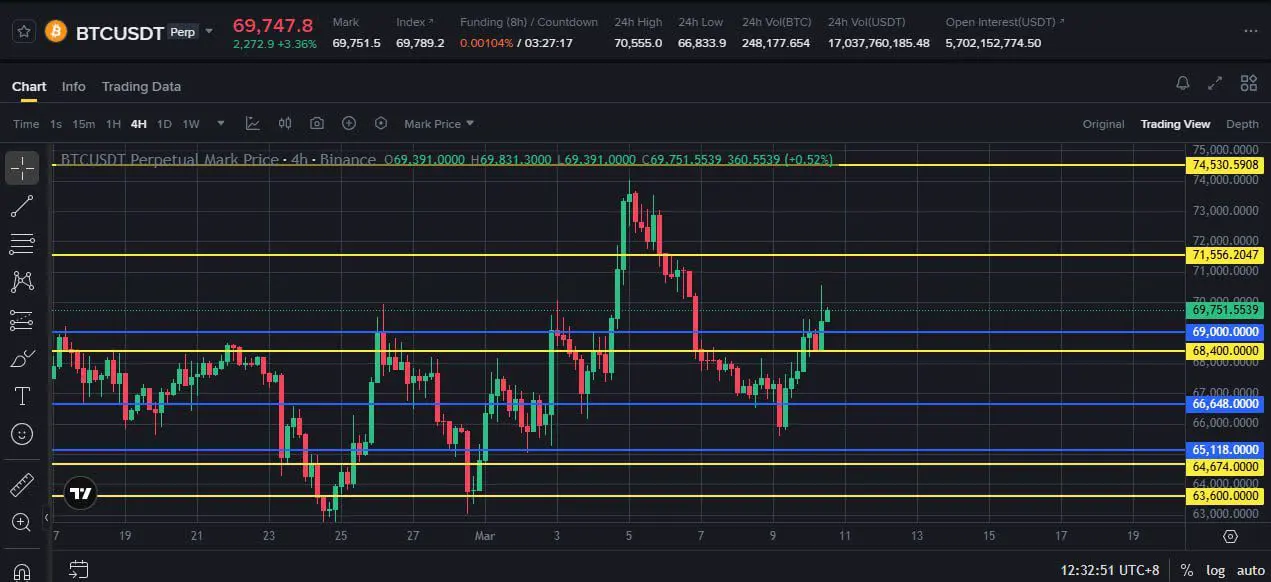Open the go-to-date calendar icon
The height and width of the screenshot is (582, 1271).
click(x=78, y=570)
